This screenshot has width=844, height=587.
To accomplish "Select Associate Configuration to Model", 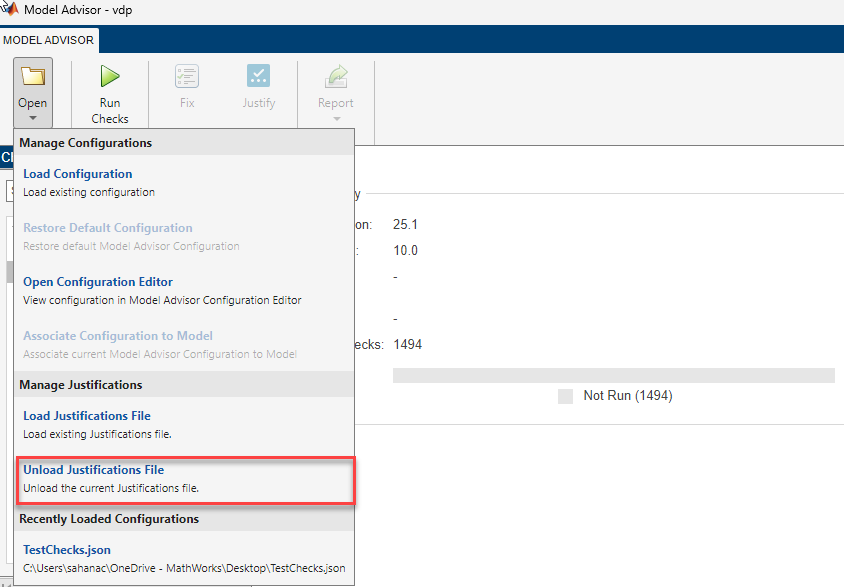I will click(x=118, y=336).
